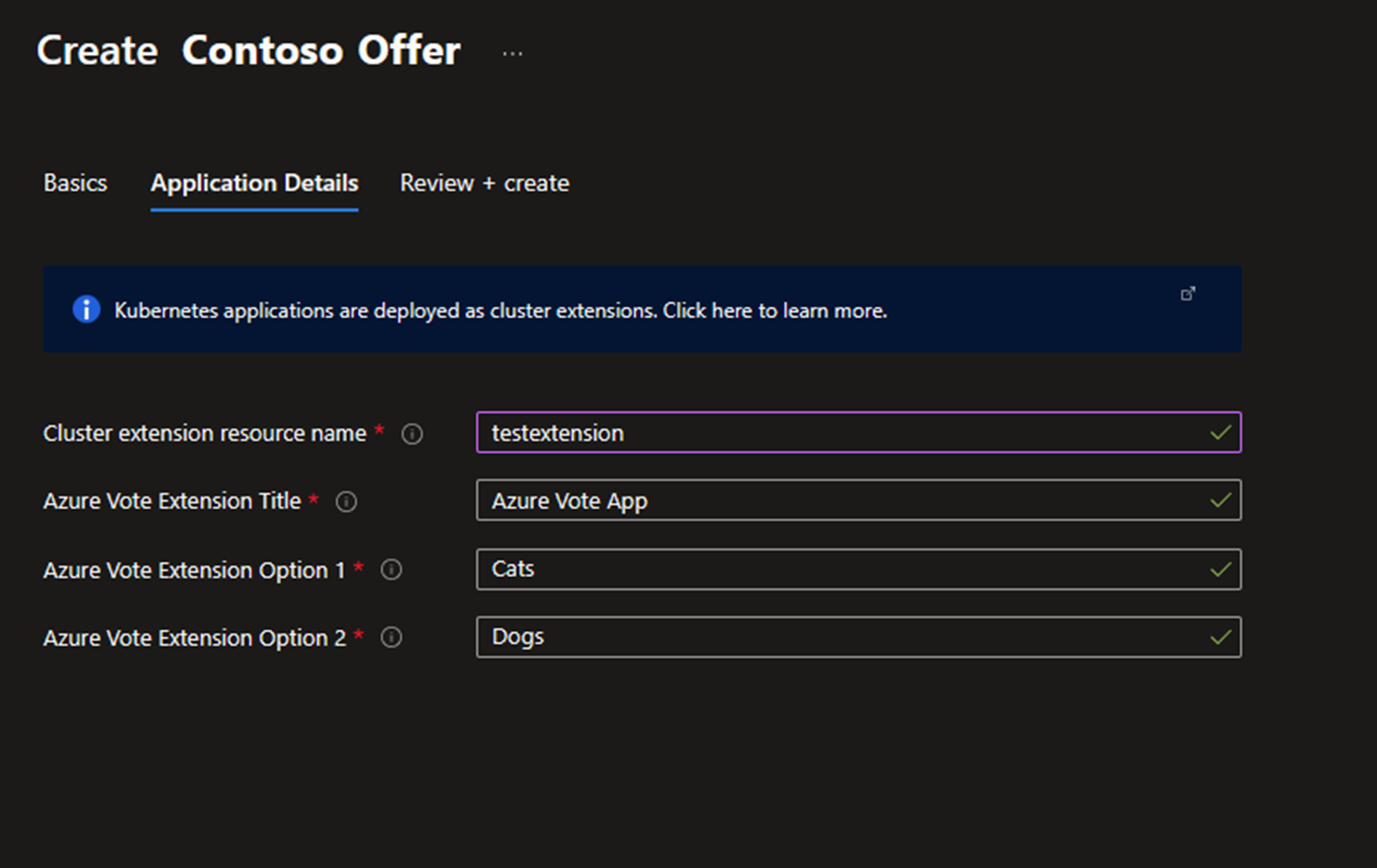
Task: Switch to the Basics tab
Action: pyautogui.click(x=75, y=182)
